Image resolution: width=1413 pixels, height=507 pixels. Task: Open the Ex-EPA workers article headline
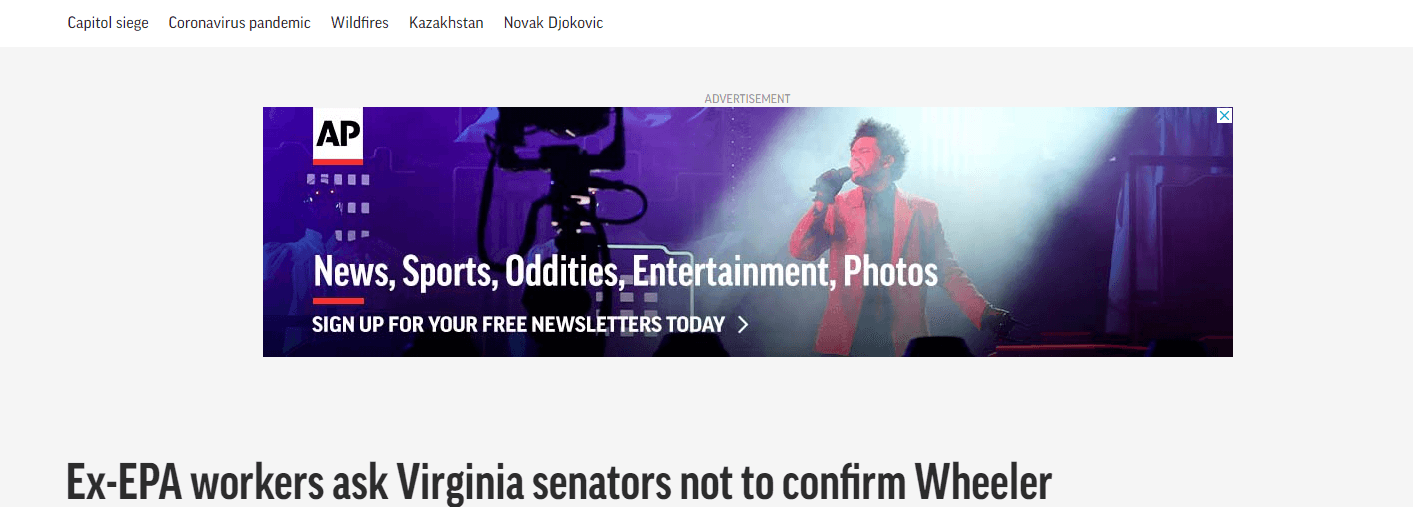[559, 483]
